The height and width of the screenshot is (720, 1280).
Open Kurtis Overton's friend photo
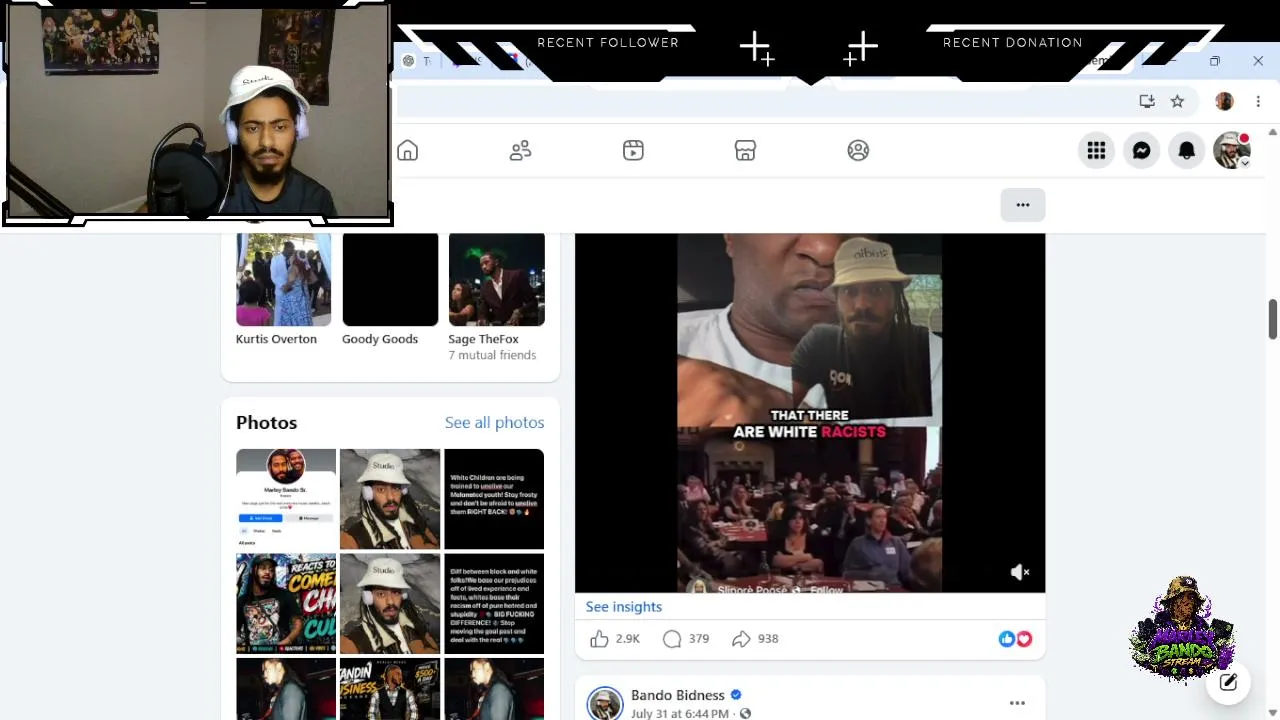click(283, 280)
